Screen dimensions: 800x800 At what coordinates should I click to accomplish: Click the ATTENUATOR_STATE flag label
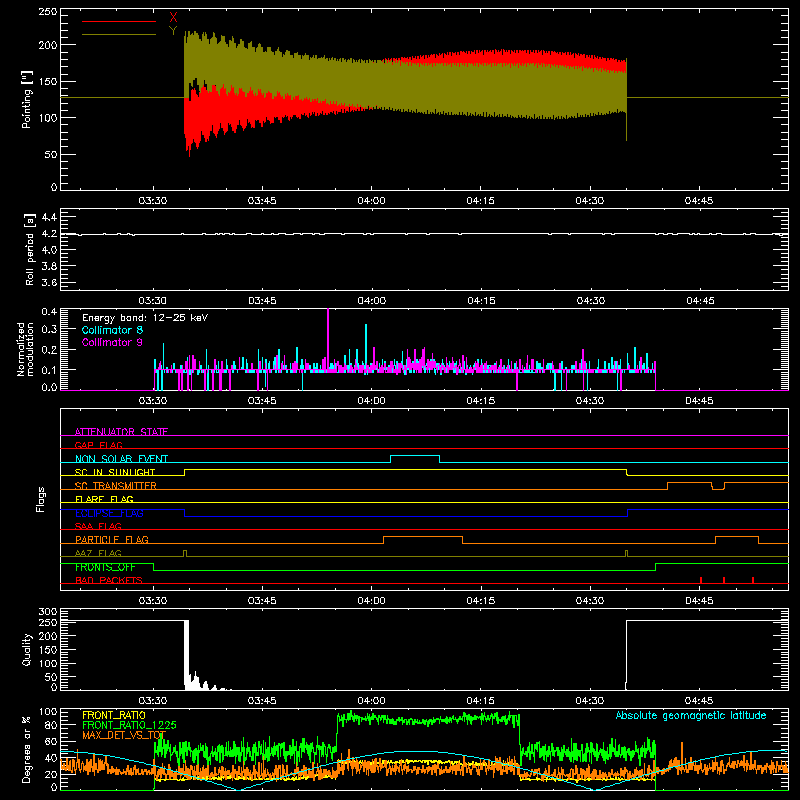[121, 432]
